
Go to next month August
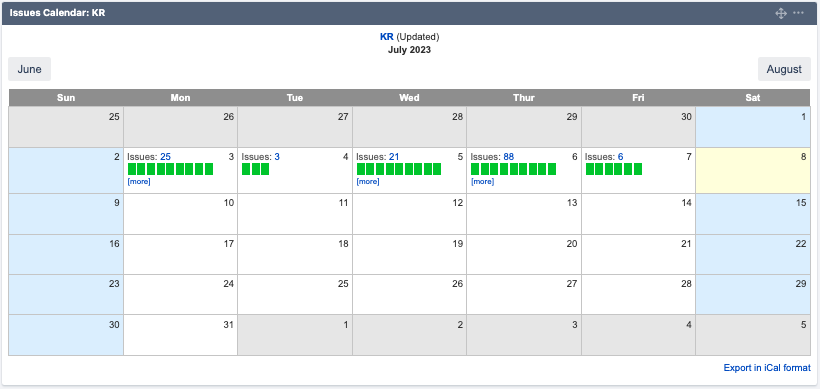point(784,69)
